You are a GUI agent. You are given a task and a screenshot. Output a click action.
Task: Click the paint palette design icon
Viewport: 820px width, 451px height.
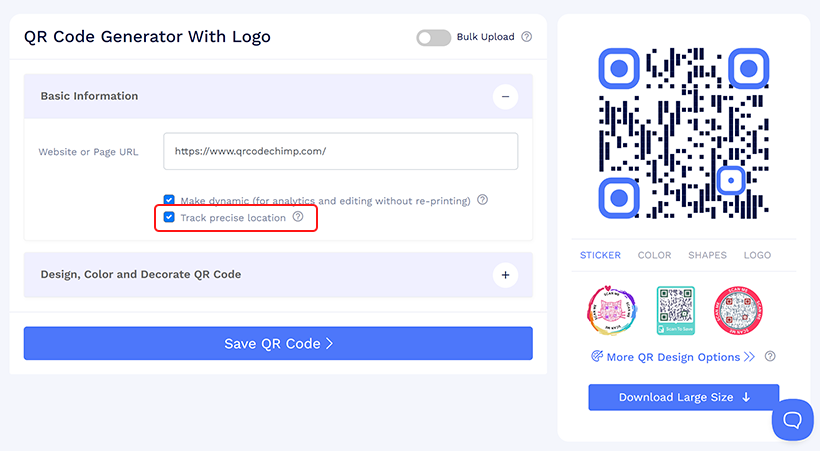[x=597, y=356]
